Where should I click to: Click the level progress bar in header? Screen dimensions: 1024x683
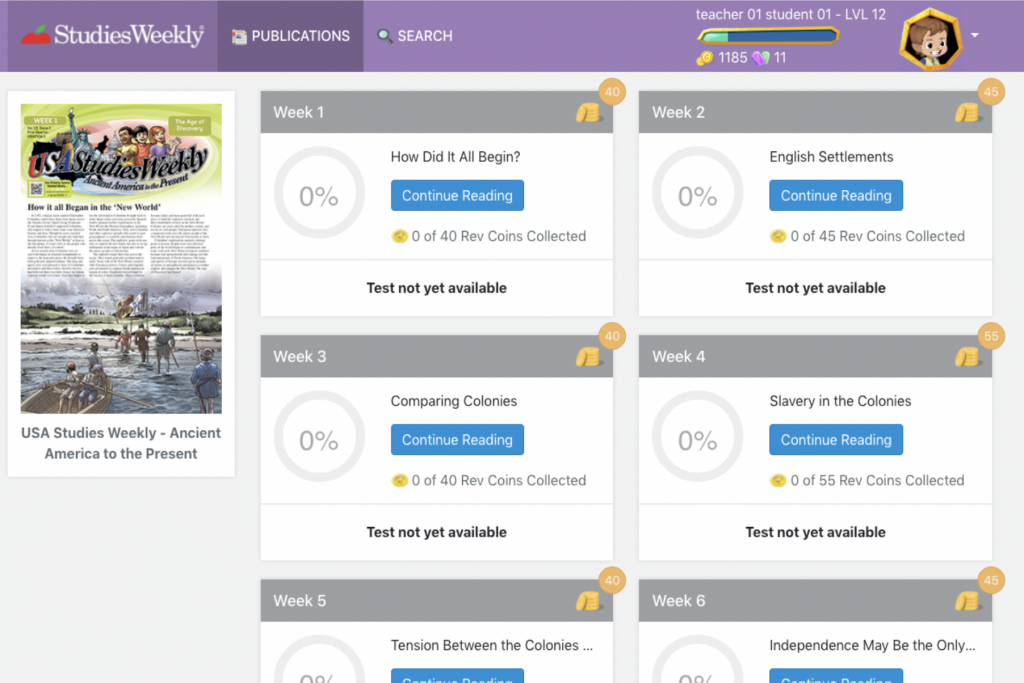(x=768, y=36)
